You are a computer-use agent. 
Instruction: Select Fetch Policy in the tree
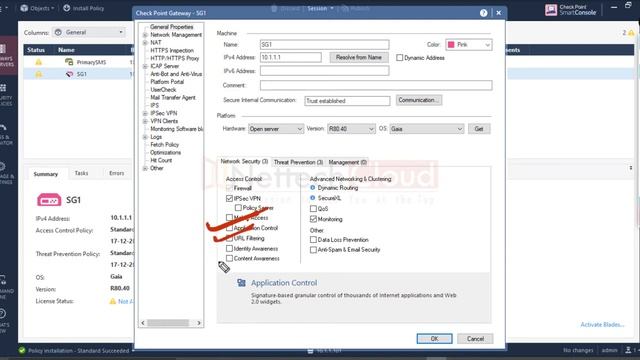pyautogui.click(x=164, y=145)
